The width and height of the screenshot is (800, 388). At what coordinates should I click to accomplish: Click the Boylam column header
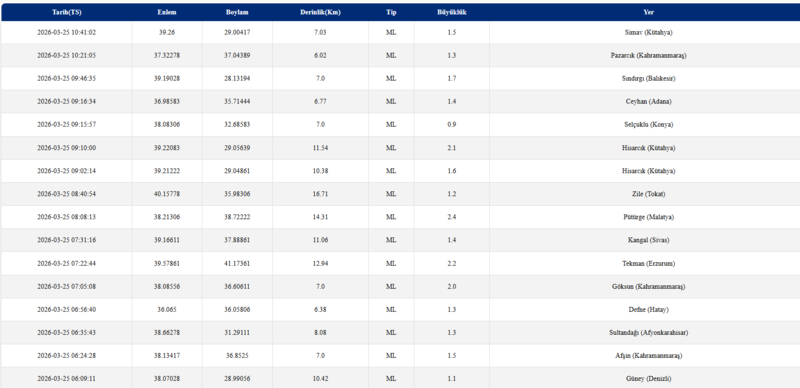click(237, 13)
